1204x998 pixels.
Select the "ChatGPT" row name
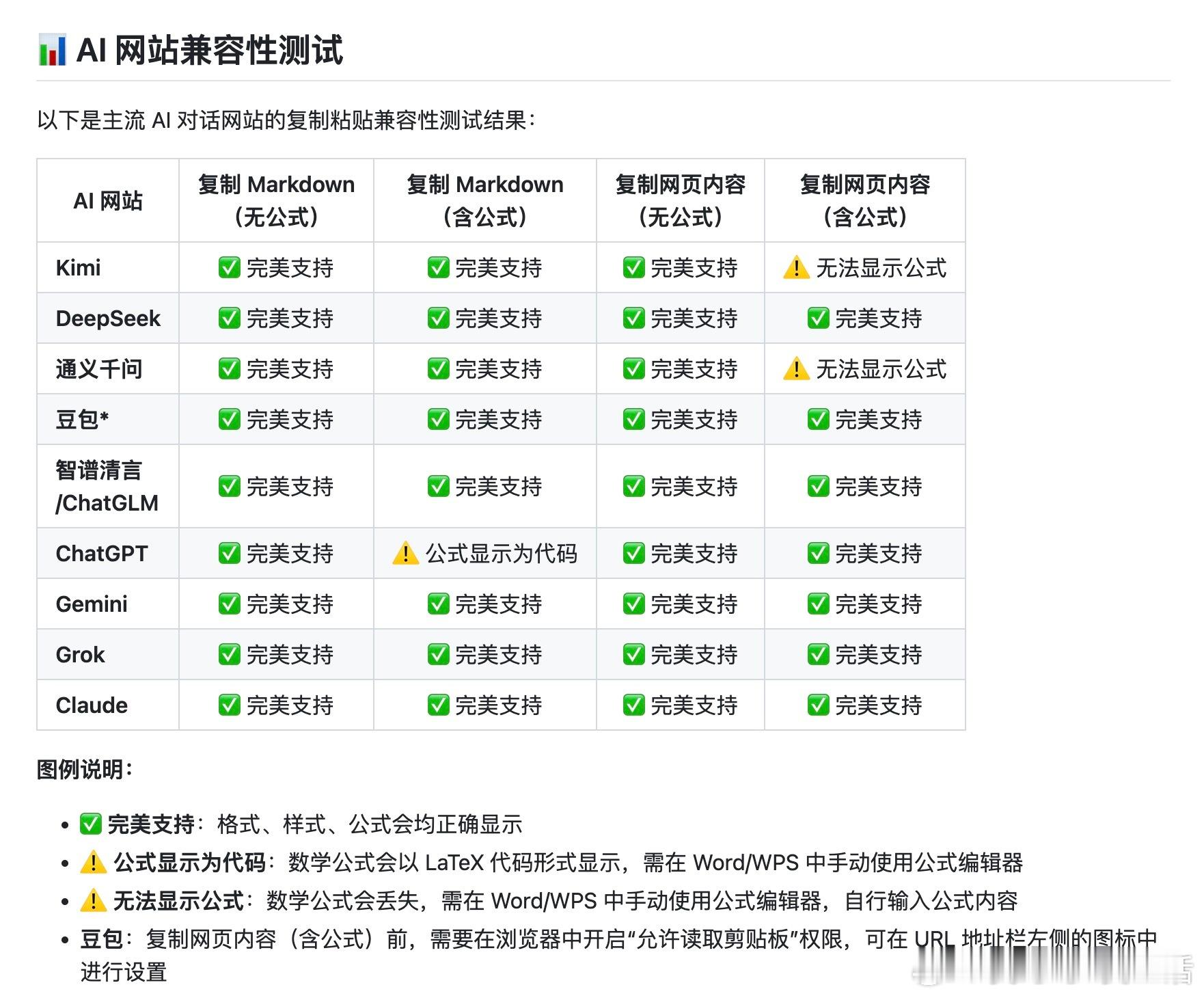coord(102,553)
